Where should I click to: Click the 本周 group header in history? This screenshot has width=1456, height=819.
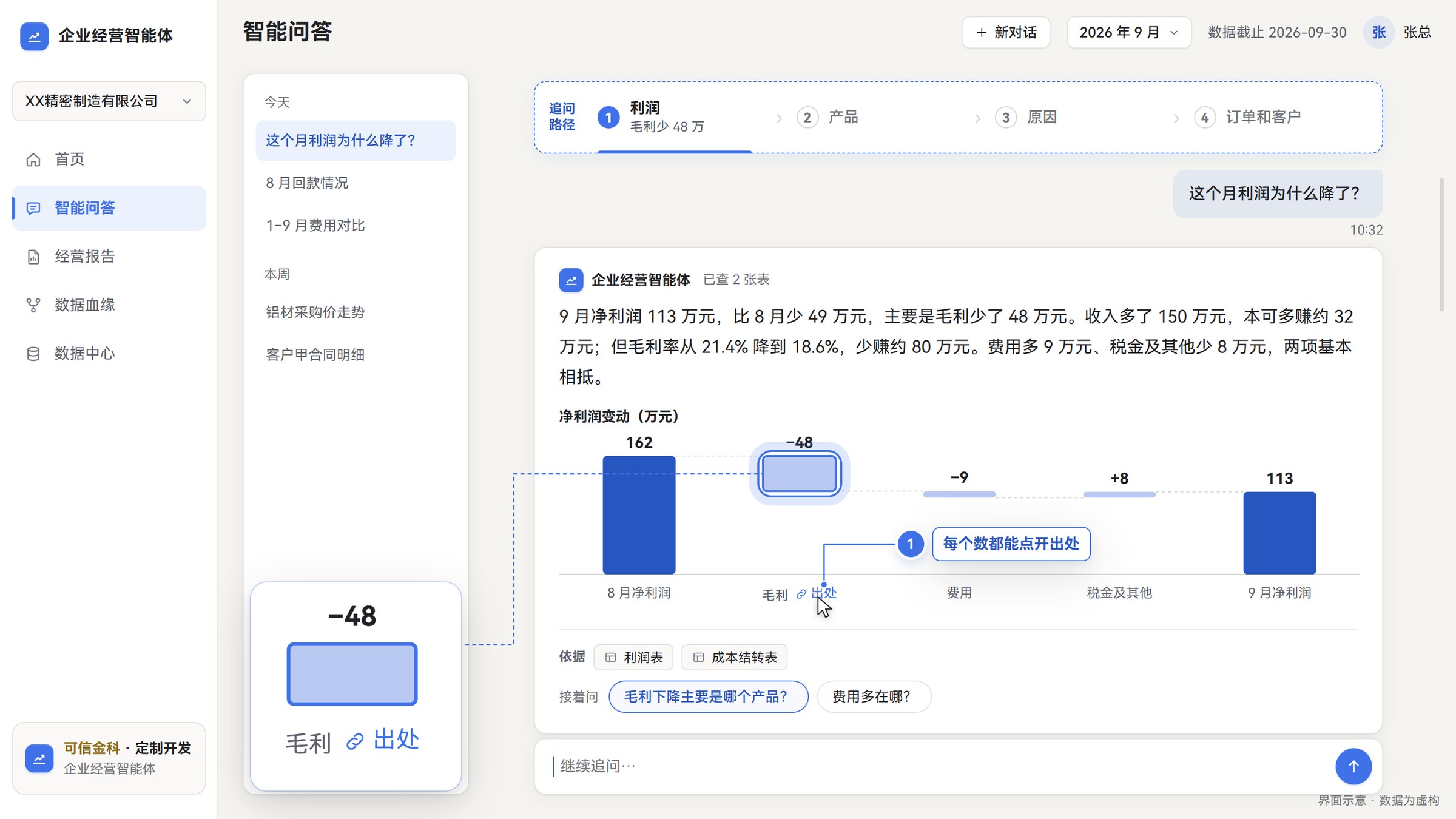pyautogui.click(x=277, y=274)
